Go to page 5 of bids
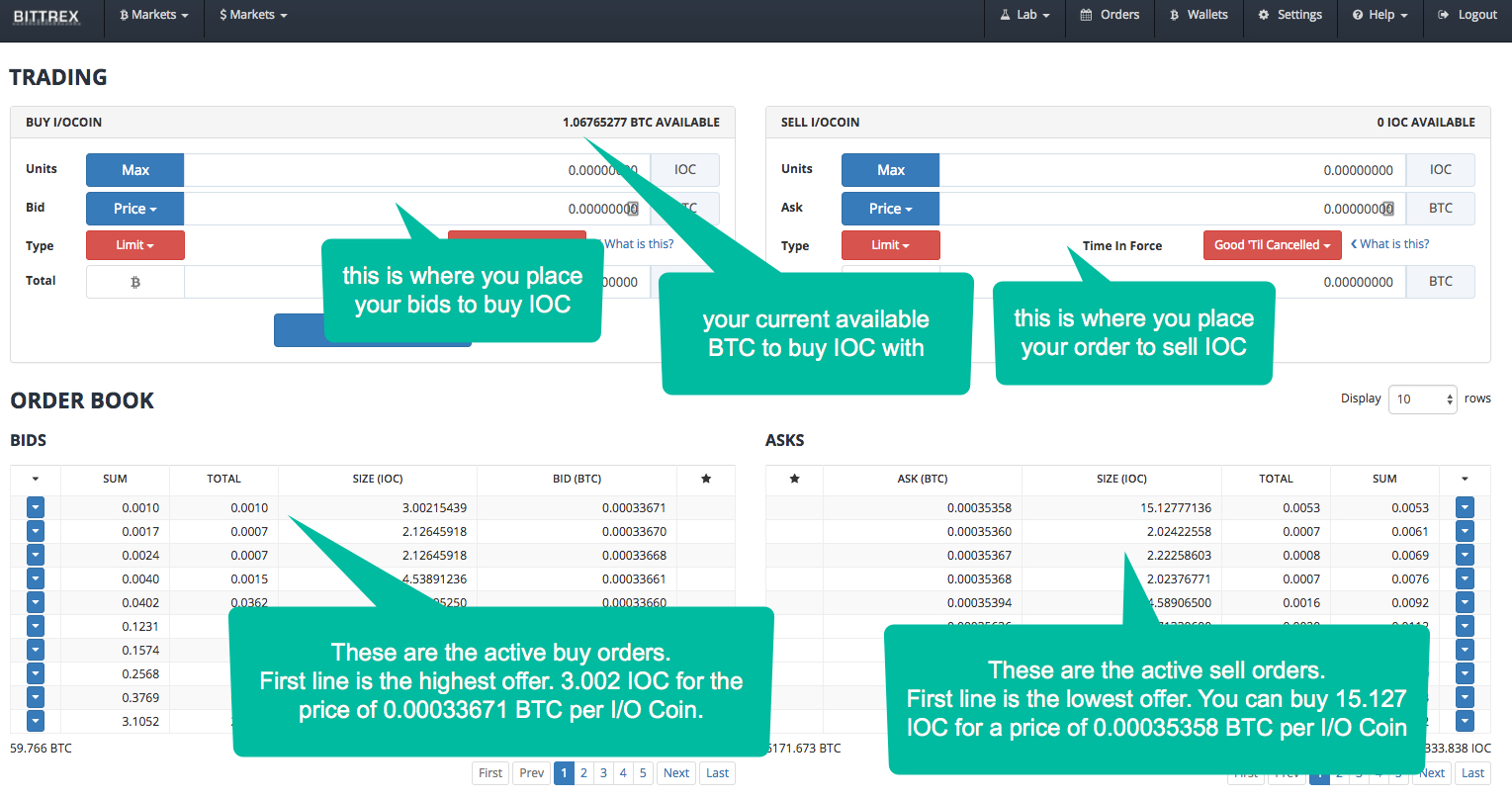Screen dimensions: 1512x799 [643, 773]
